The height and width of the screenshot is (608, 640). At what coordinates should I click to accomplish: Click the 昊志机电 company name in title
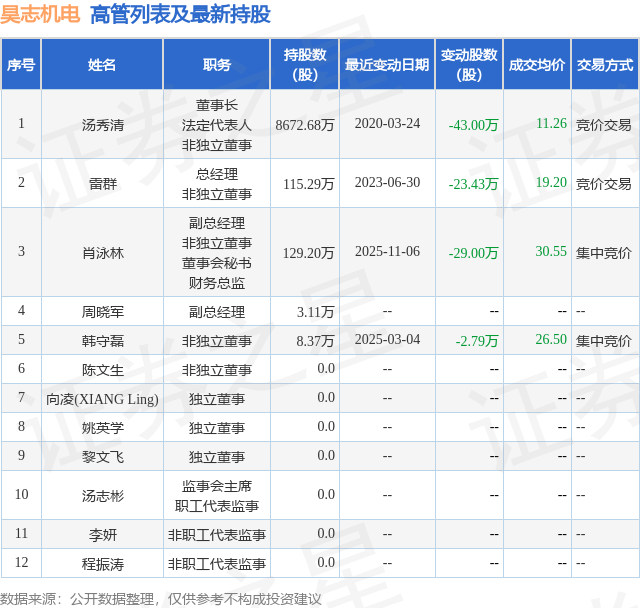(40, 14)
